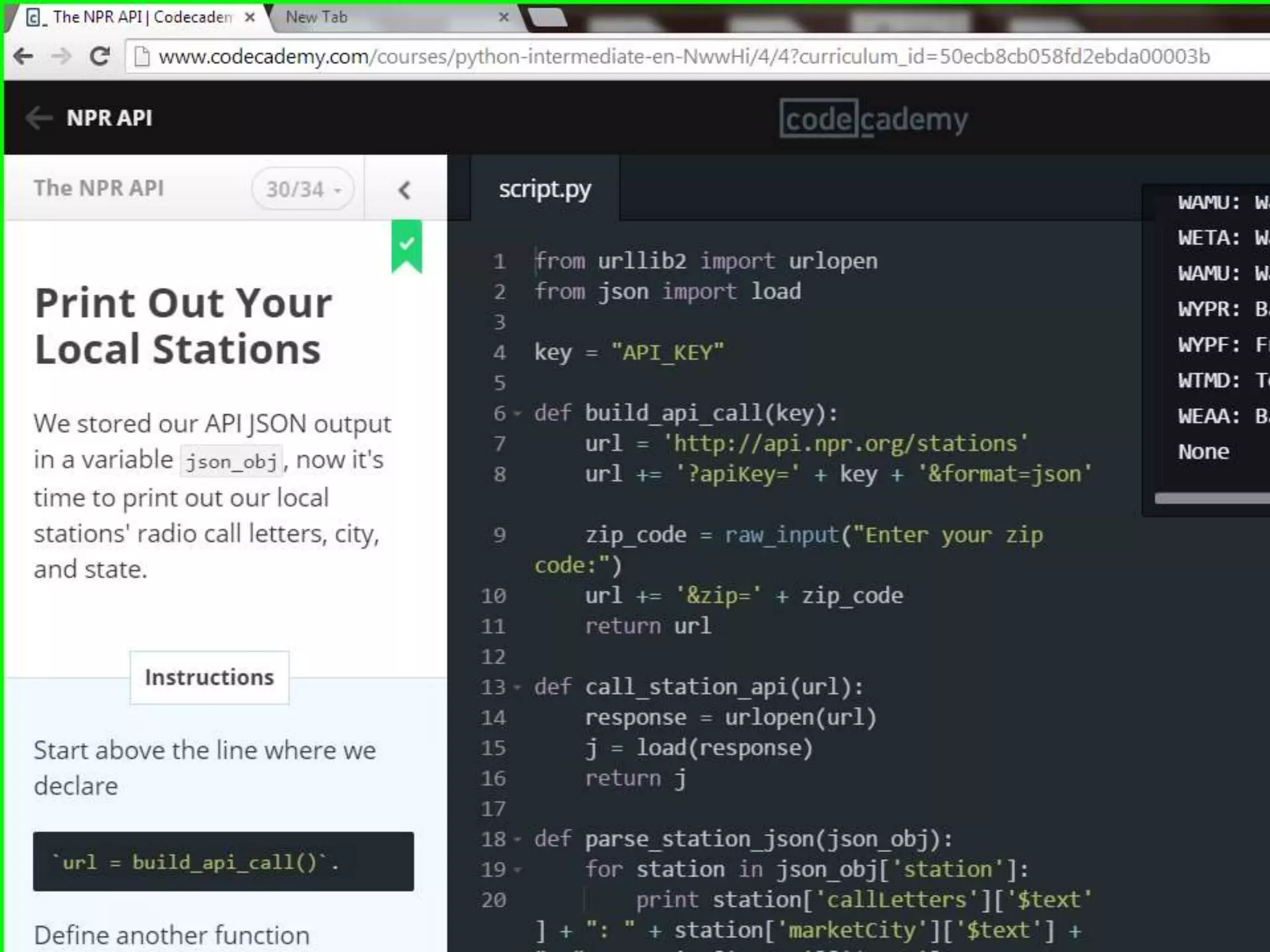Click 'response = urlopen(url)' on line 14
The width and height of the screenshot is (1270, 952).
731,717
